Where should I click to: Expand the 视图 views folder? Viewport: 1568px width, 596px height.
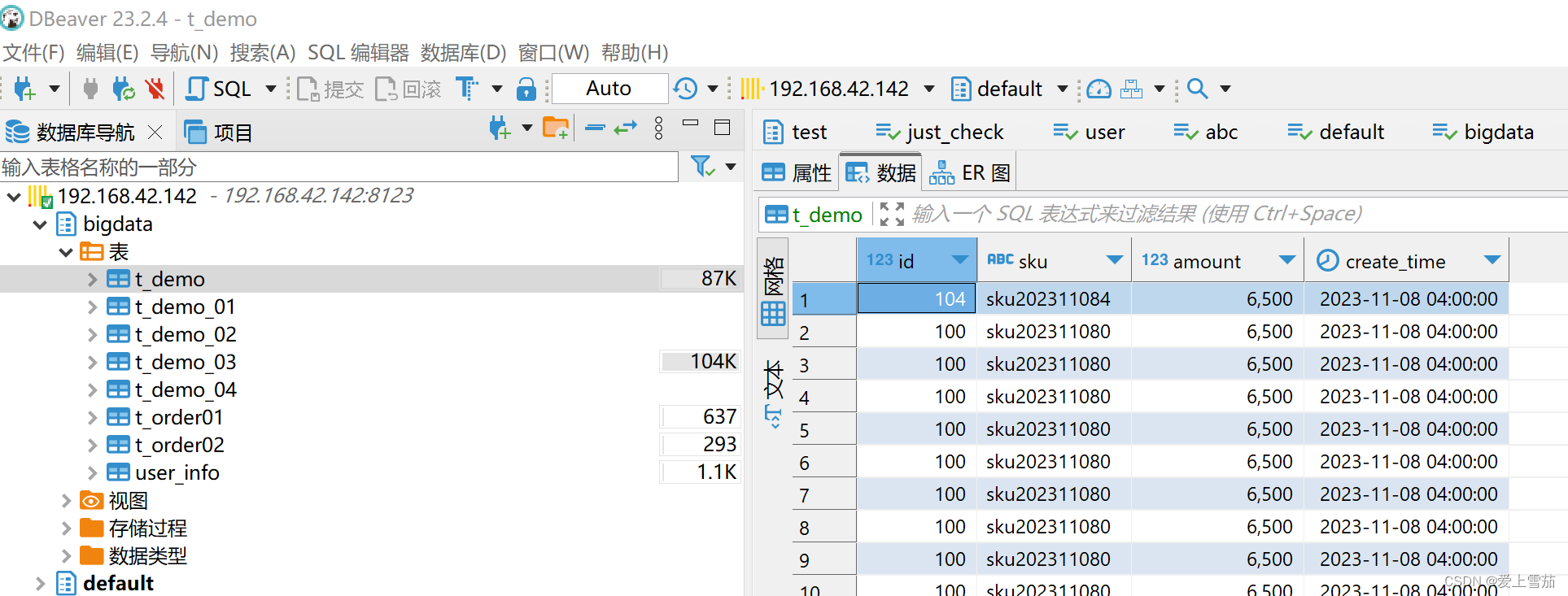point(66,501)
